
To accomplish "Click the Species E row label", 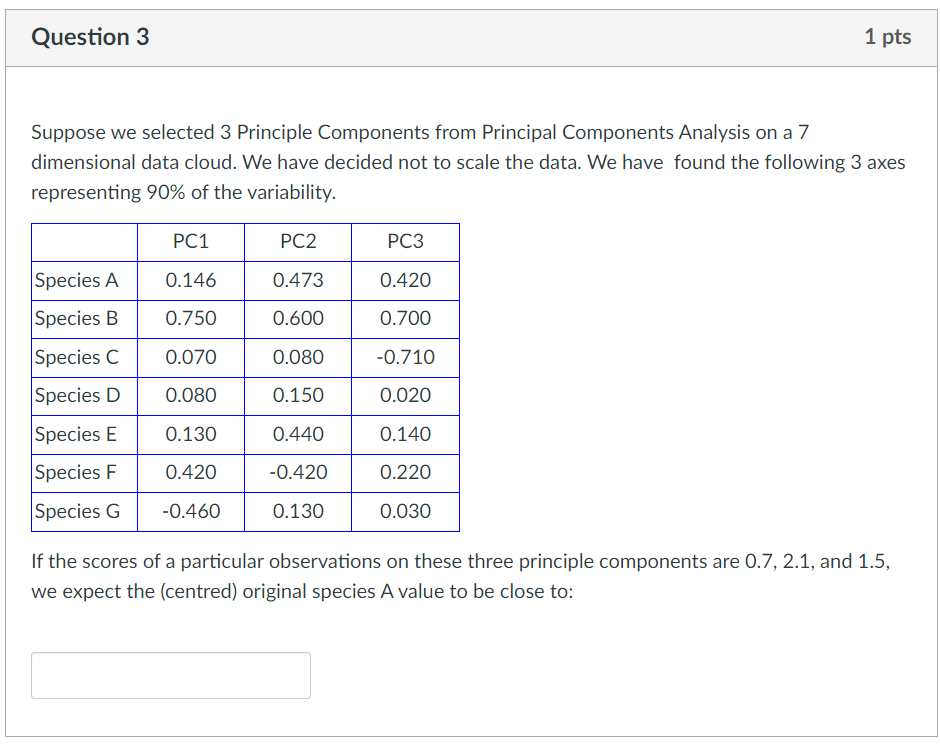I will (75, 434).
